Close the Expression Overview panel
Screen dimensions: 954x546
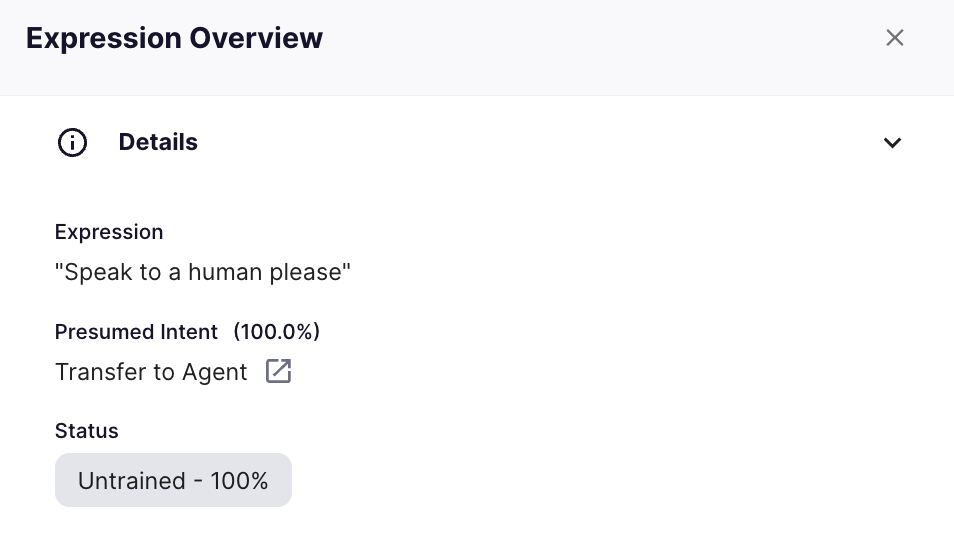894,38
